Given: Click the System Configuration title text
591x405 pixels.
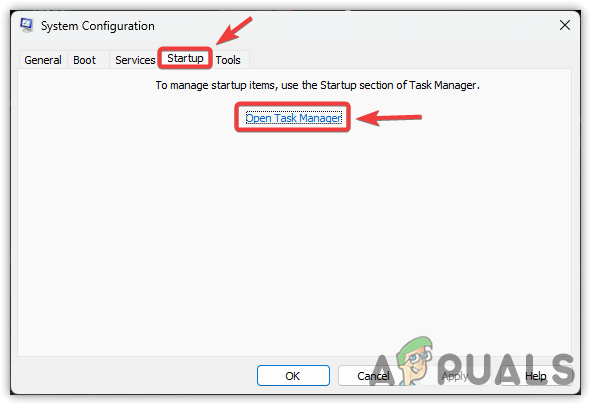Looking at the screenshot, I should coord(98,26).
